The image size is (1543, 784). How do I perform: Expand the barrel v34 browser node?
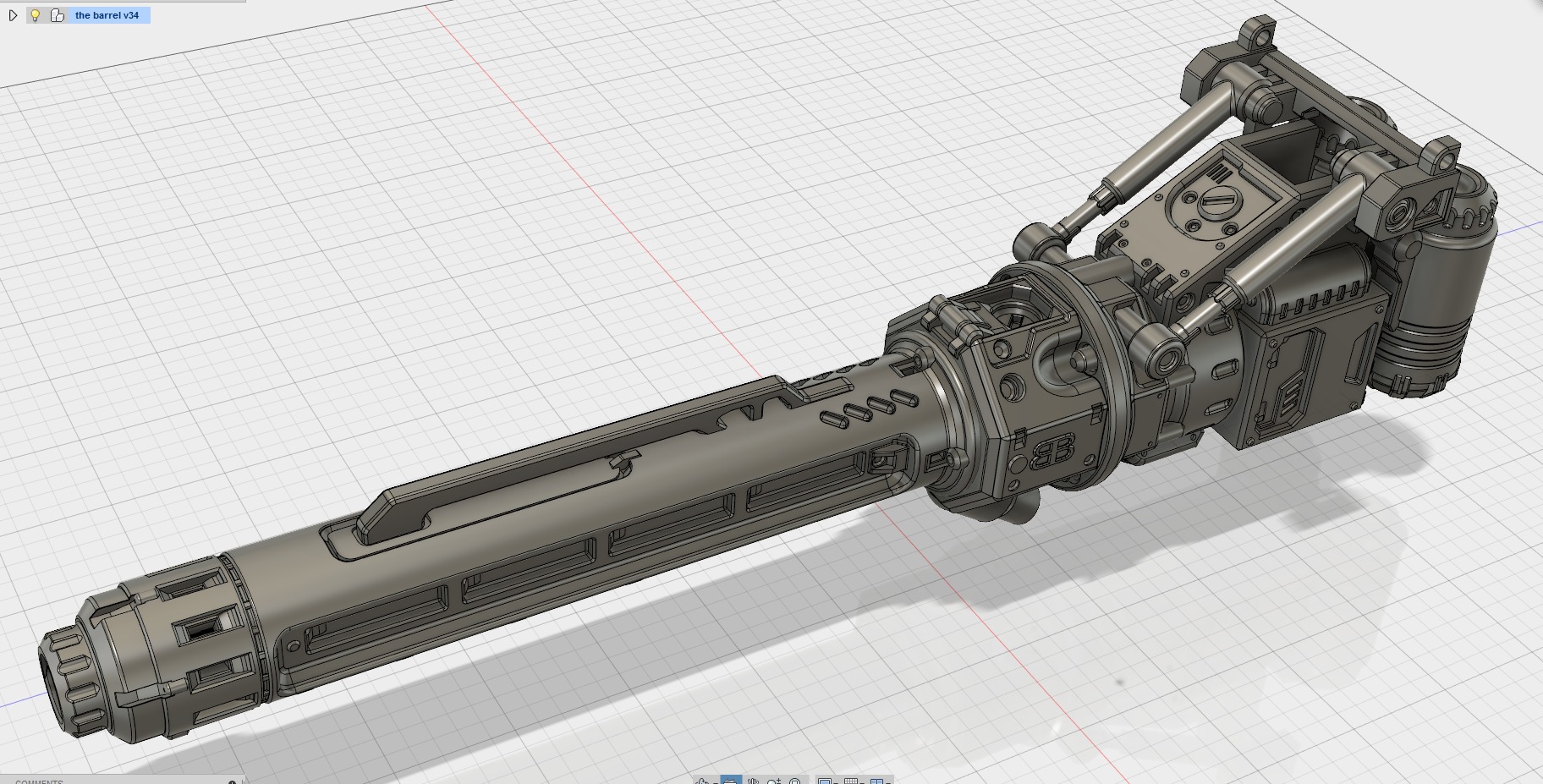(13, 14)
